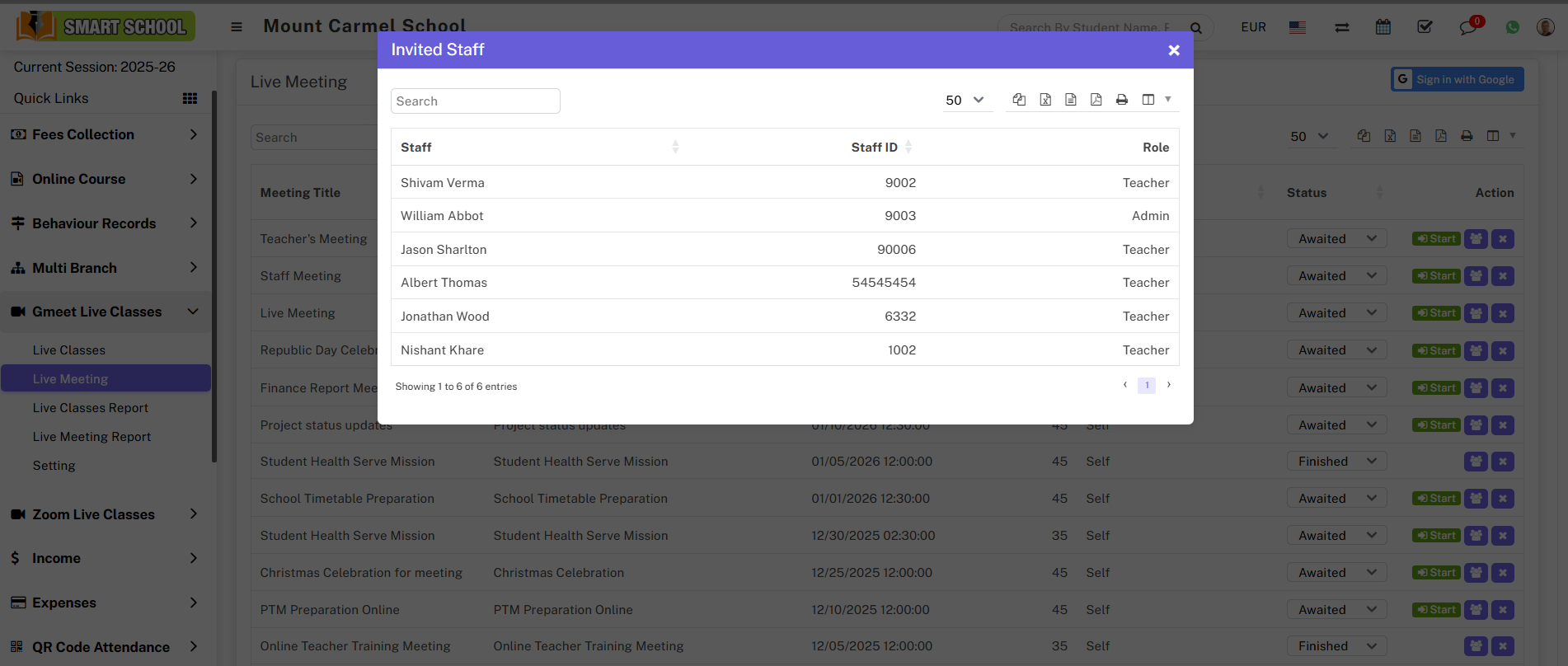Open the calendar icon in header

[1383, 27]
